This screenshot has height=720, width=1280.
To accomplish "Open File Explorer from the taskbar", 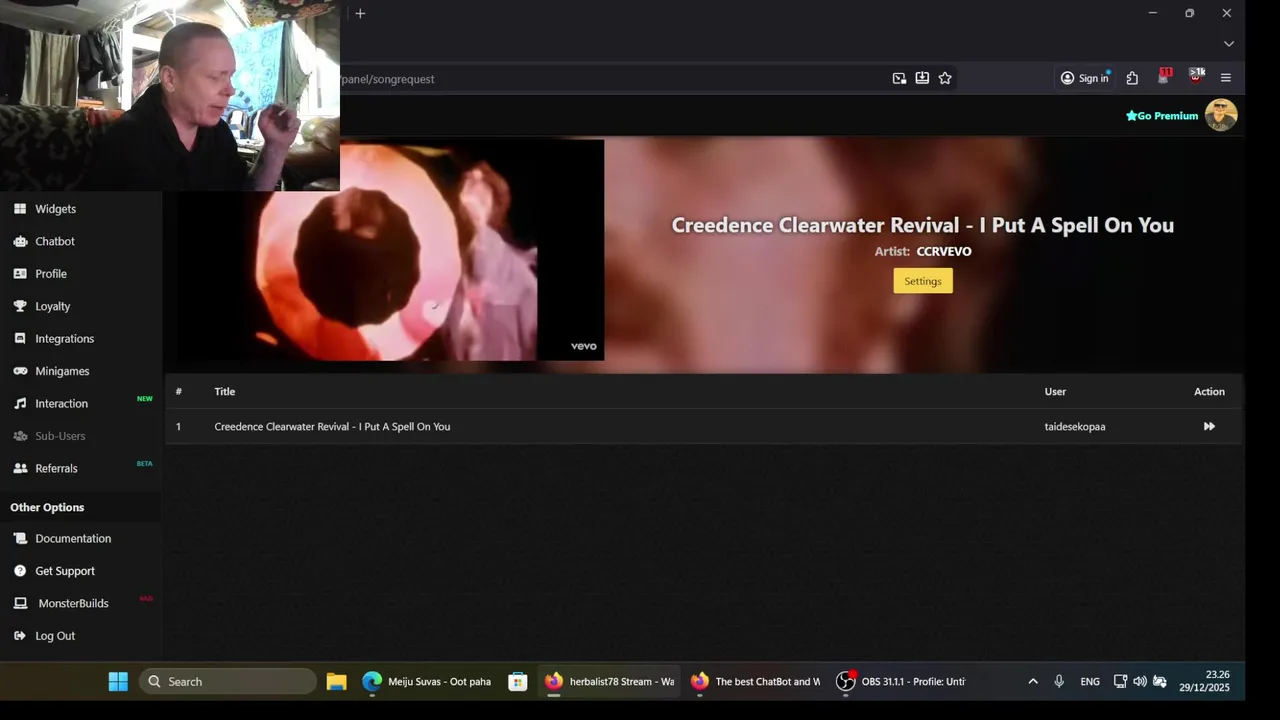I will 336,682.
